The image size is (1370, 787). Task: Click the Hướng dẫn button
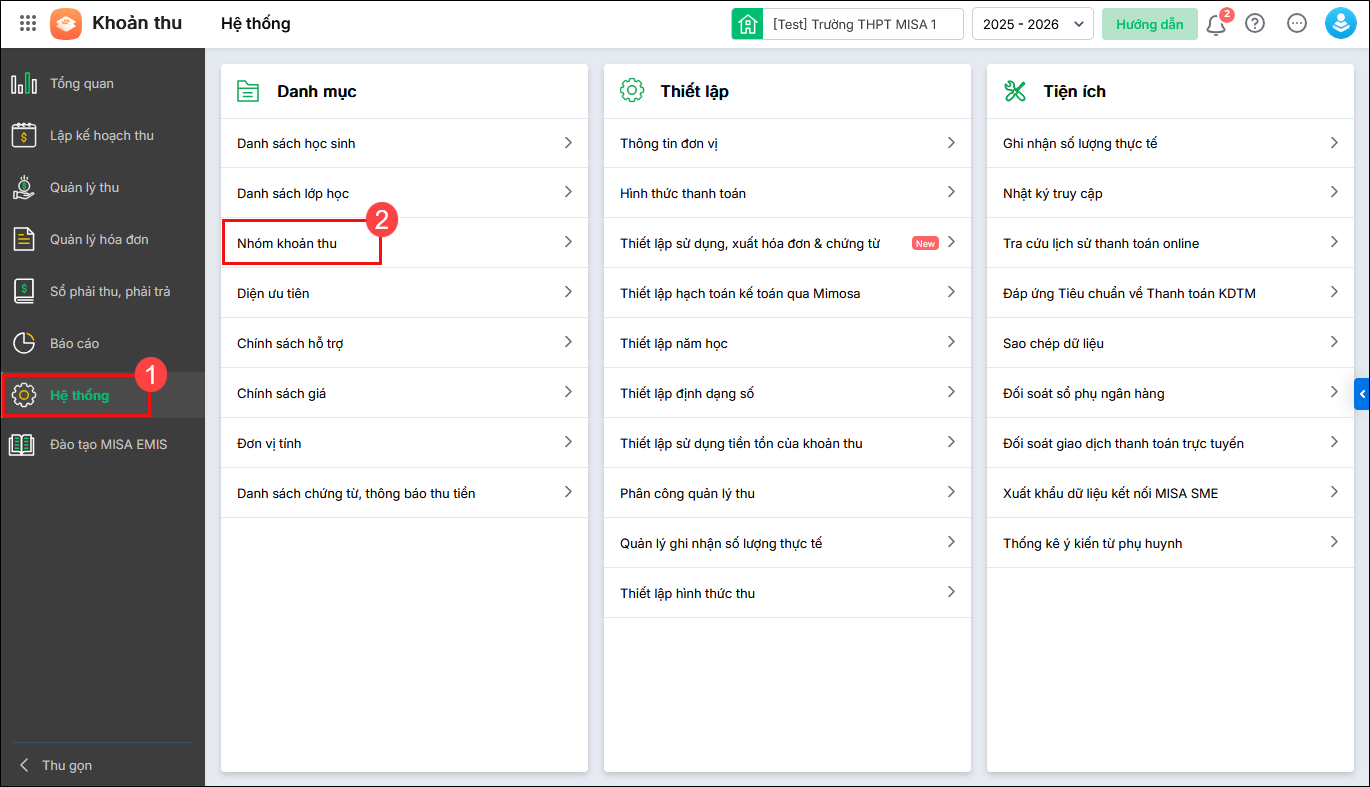1149,24
